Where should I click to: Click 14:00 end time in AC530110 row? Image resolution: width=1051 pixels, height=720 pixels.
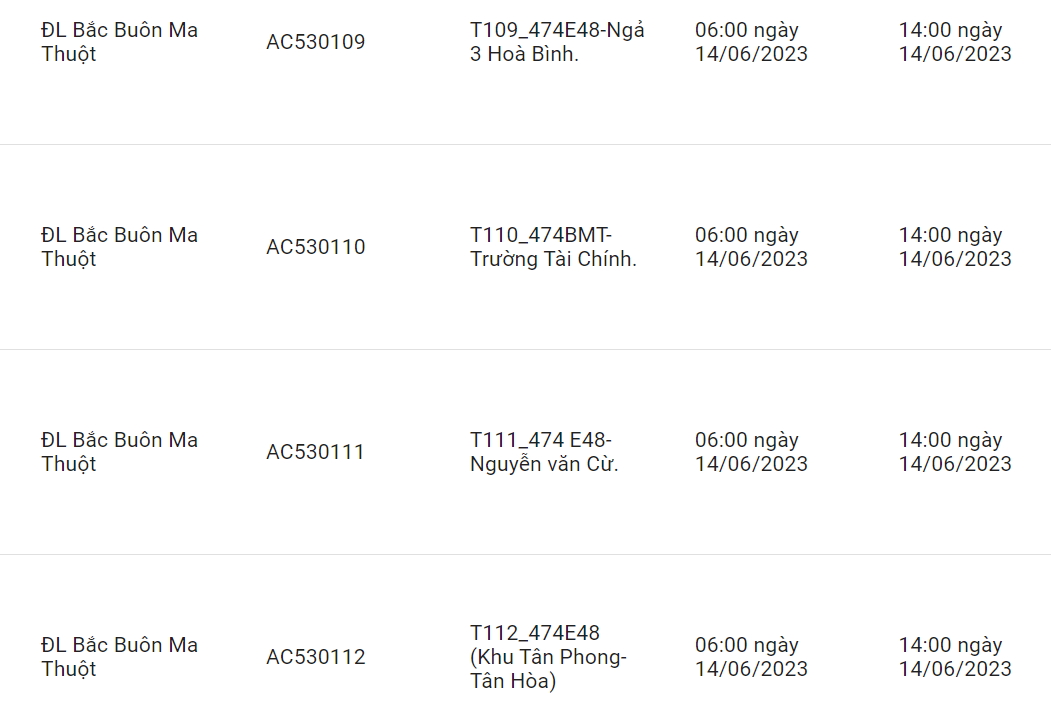coord(955,247)
